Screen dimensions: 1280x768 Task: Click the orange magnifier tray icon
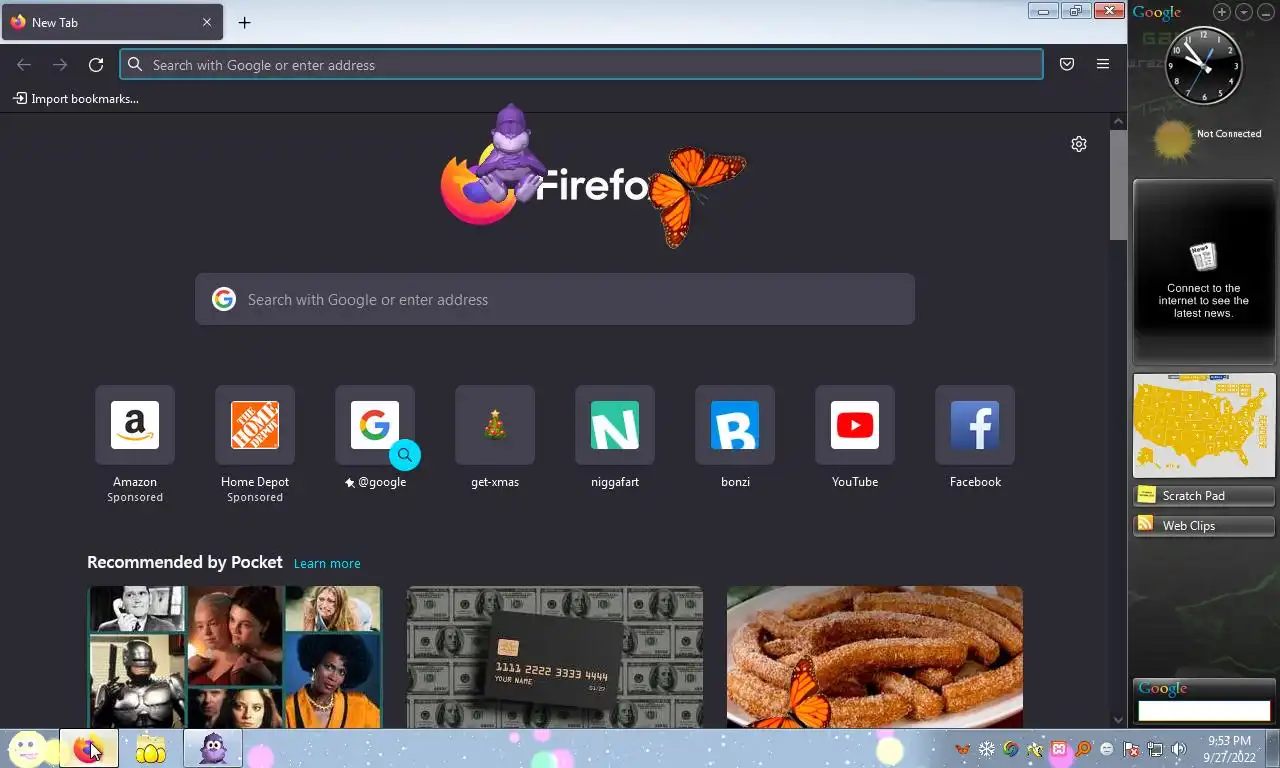pyautogui.click(x=1083, y=748)
